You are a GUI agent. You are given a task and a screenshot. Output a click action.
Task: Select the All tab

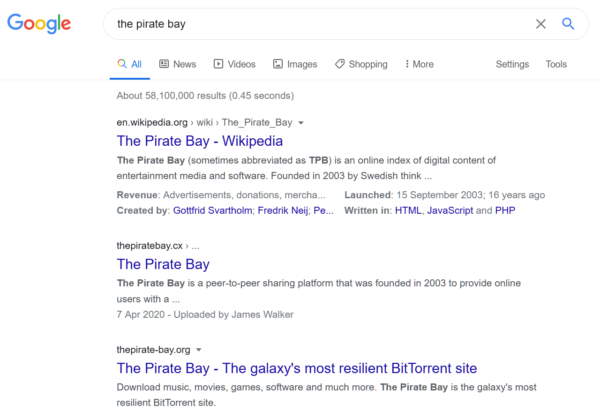point(130,64)
